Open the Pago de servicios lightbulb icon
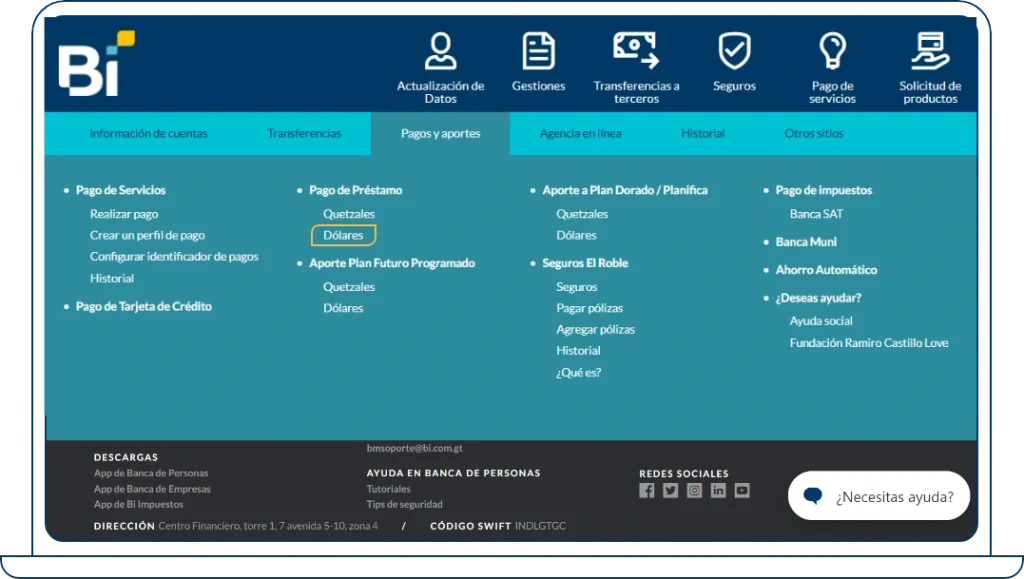 pyautogui.click(x=832, y=51)
